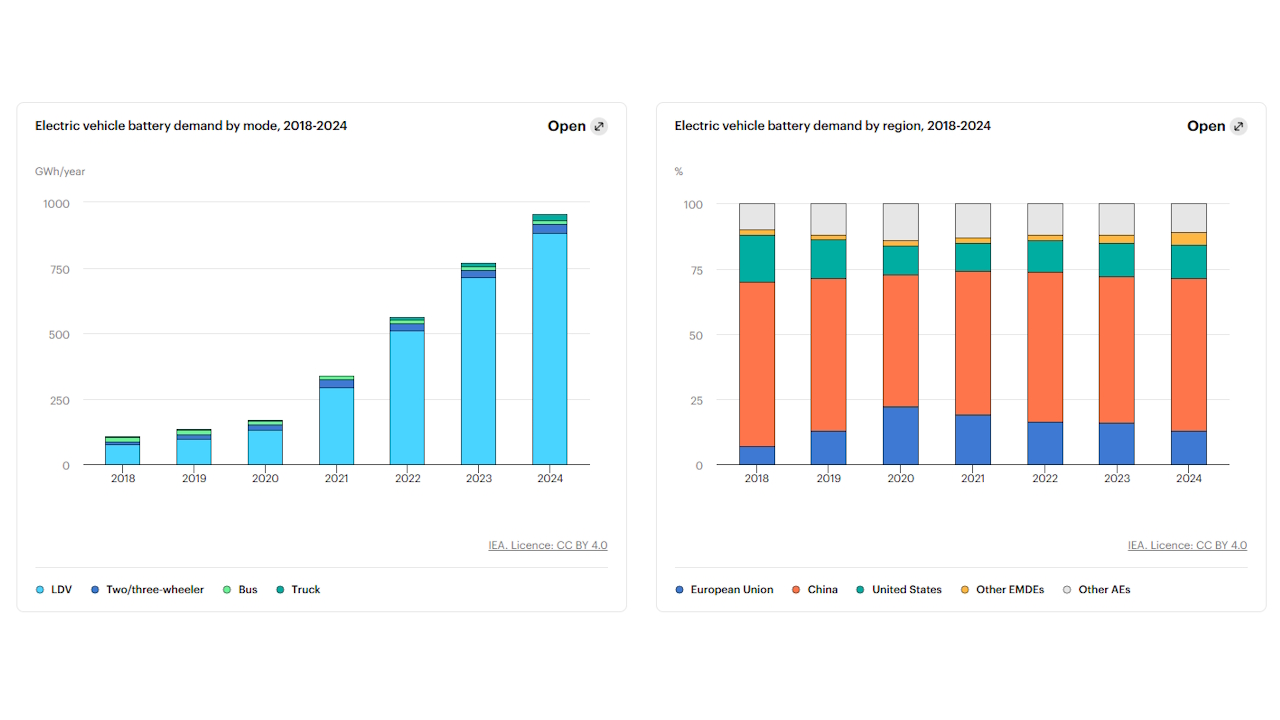Screen dimensions: 1280x720
Task: Toggle Other AEs legend entry
Action: (1096, 590)
